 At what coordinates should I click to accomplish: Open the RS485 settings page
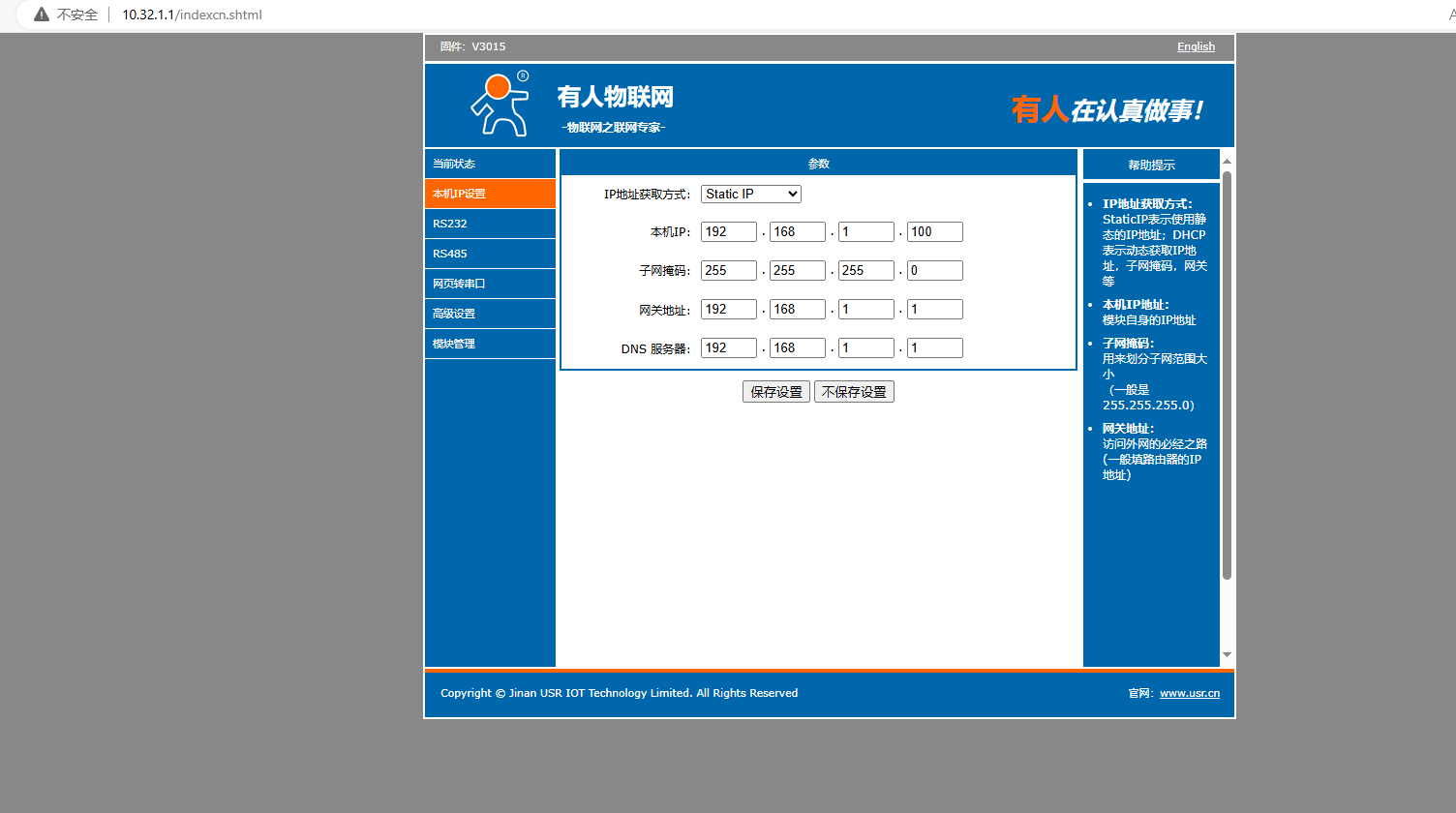tap(490, 254)
